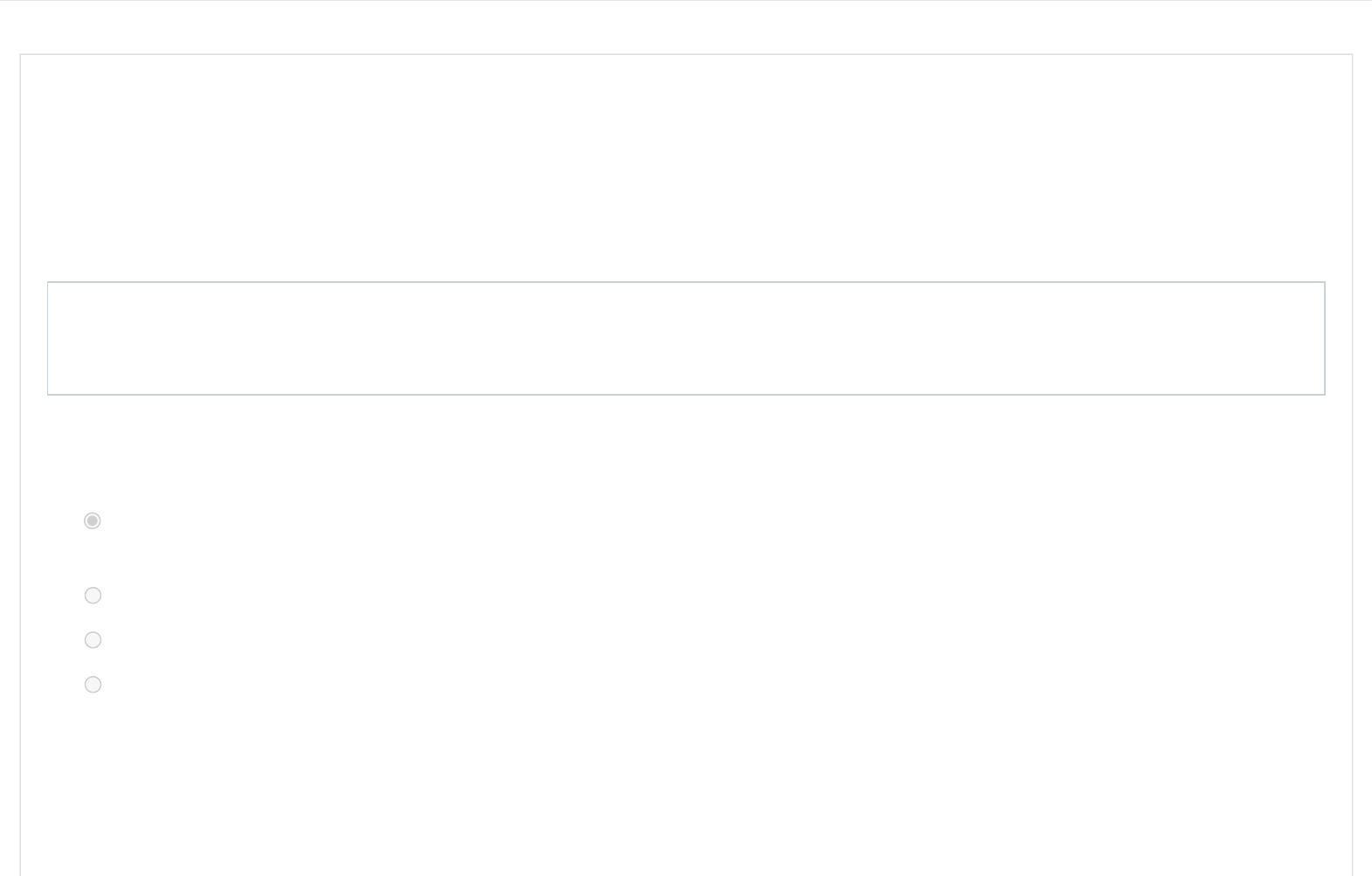
Task: Enable the first unselected radio option
Action: click(x=93, y=596)
